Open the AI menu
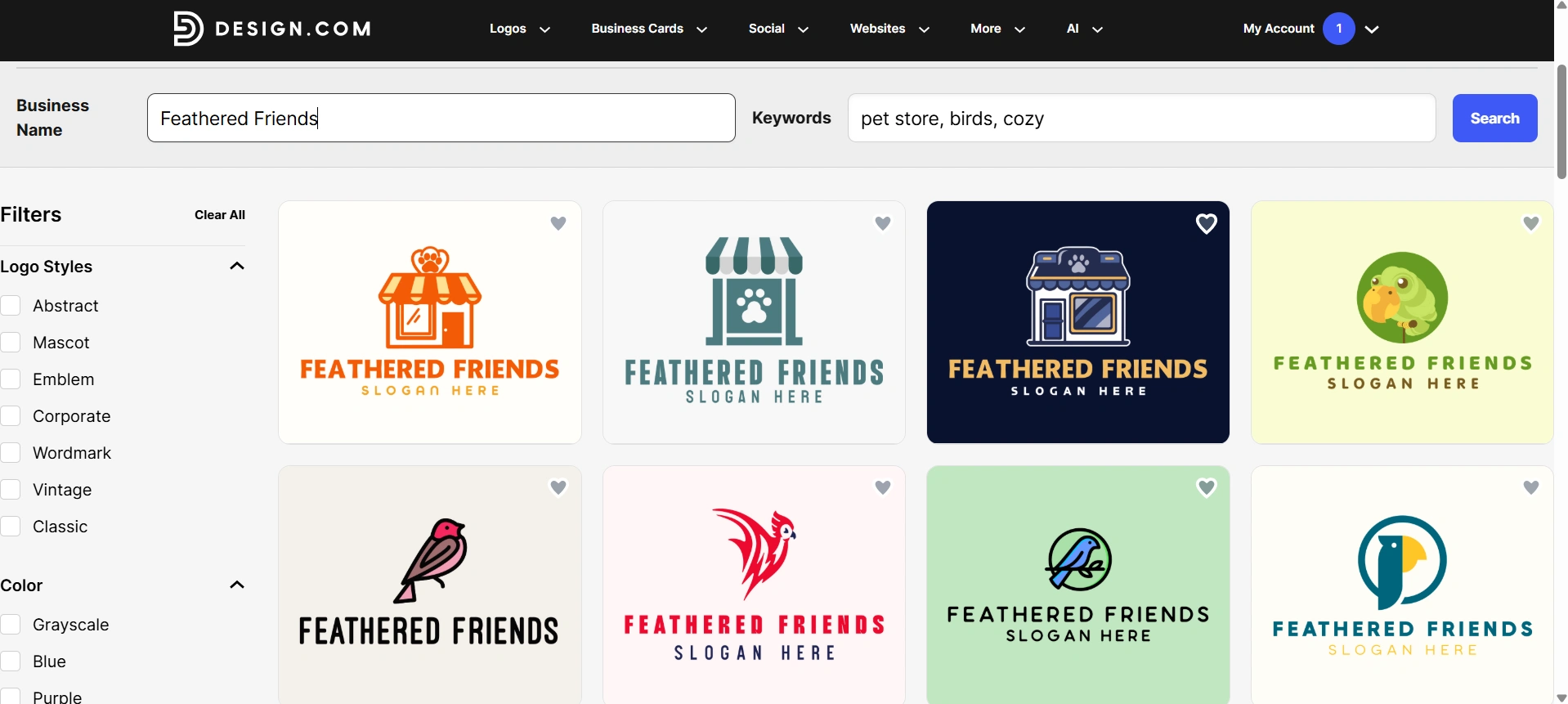Viewport: 1568px width, 704px height. tap(1085, 29)
